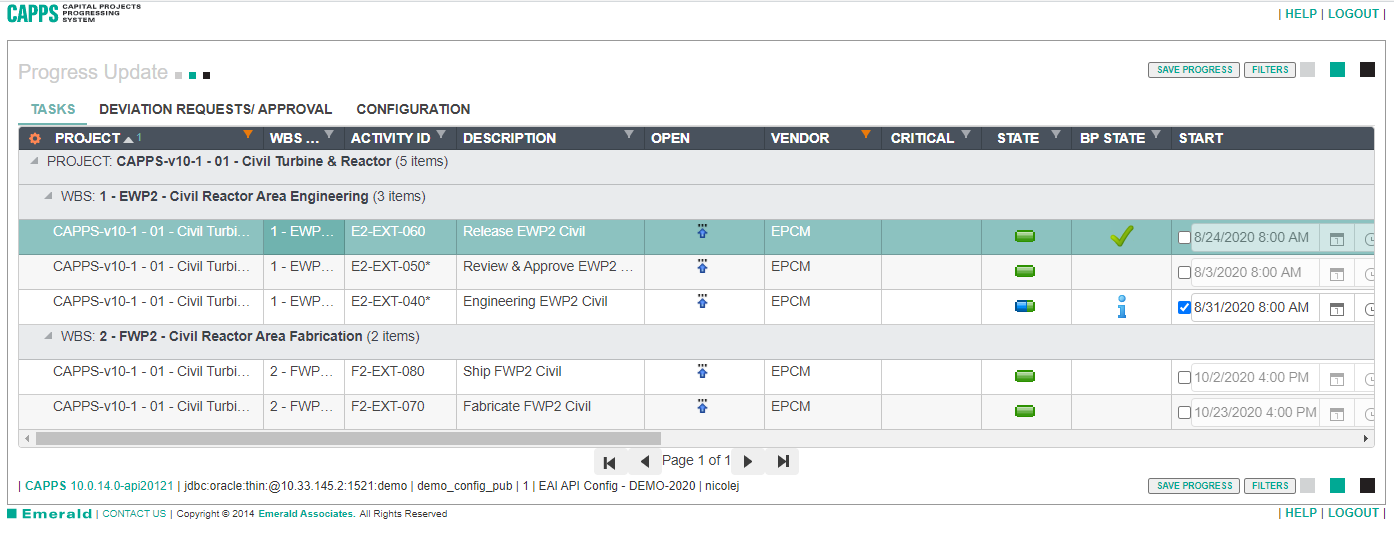The height and width of the screenshot is (558, 1394).
Task: Click state icon for Engineering EWP2 Civil
Action: click(1025, 307)
